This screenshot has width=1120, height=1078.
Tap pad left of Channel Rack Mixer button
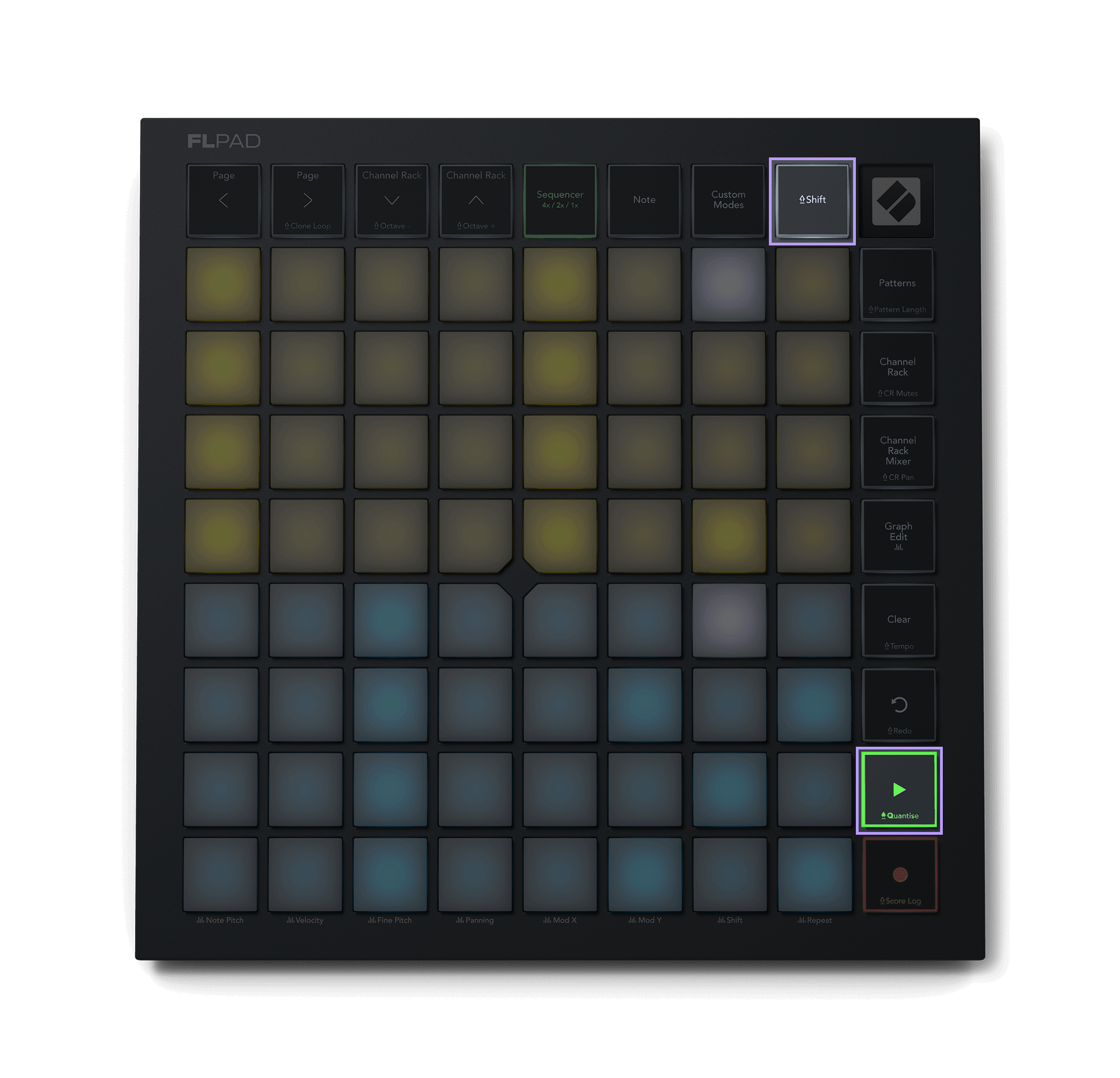tap(813, 452)
